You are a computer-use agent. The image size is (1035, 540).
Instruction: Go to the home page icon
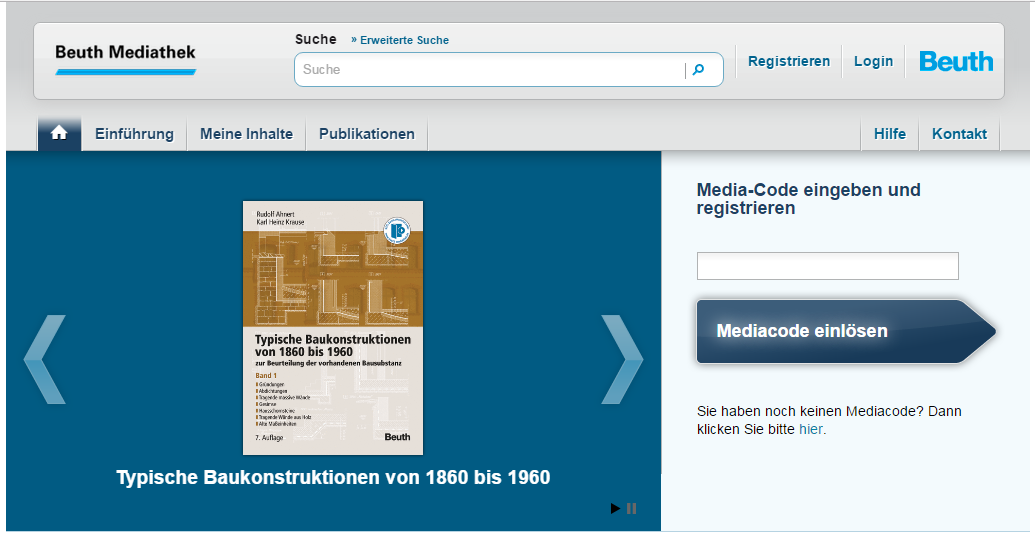click(x=59, y=133)
